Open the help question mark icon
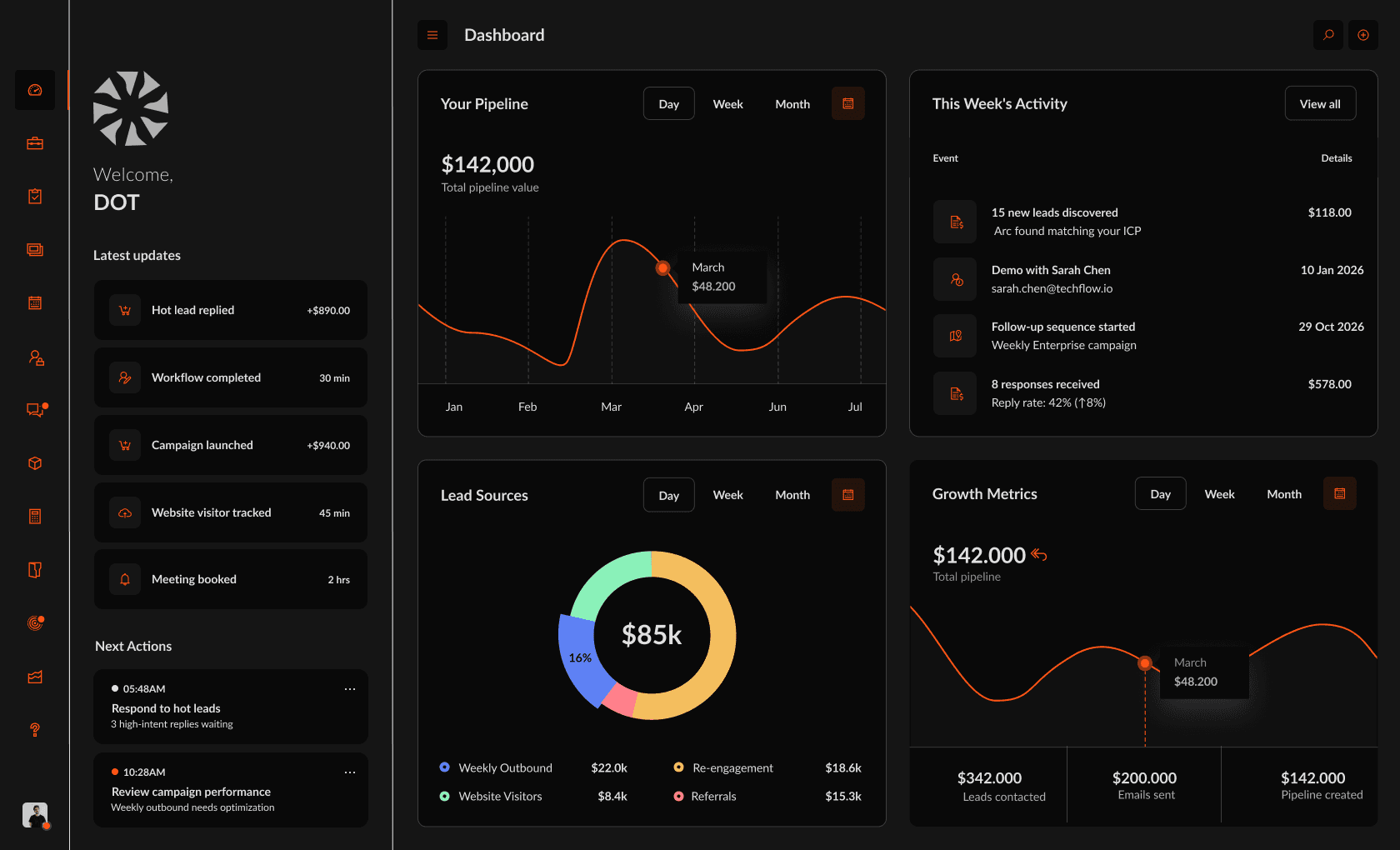The image size is (1400, 850). tap(34, 731)
